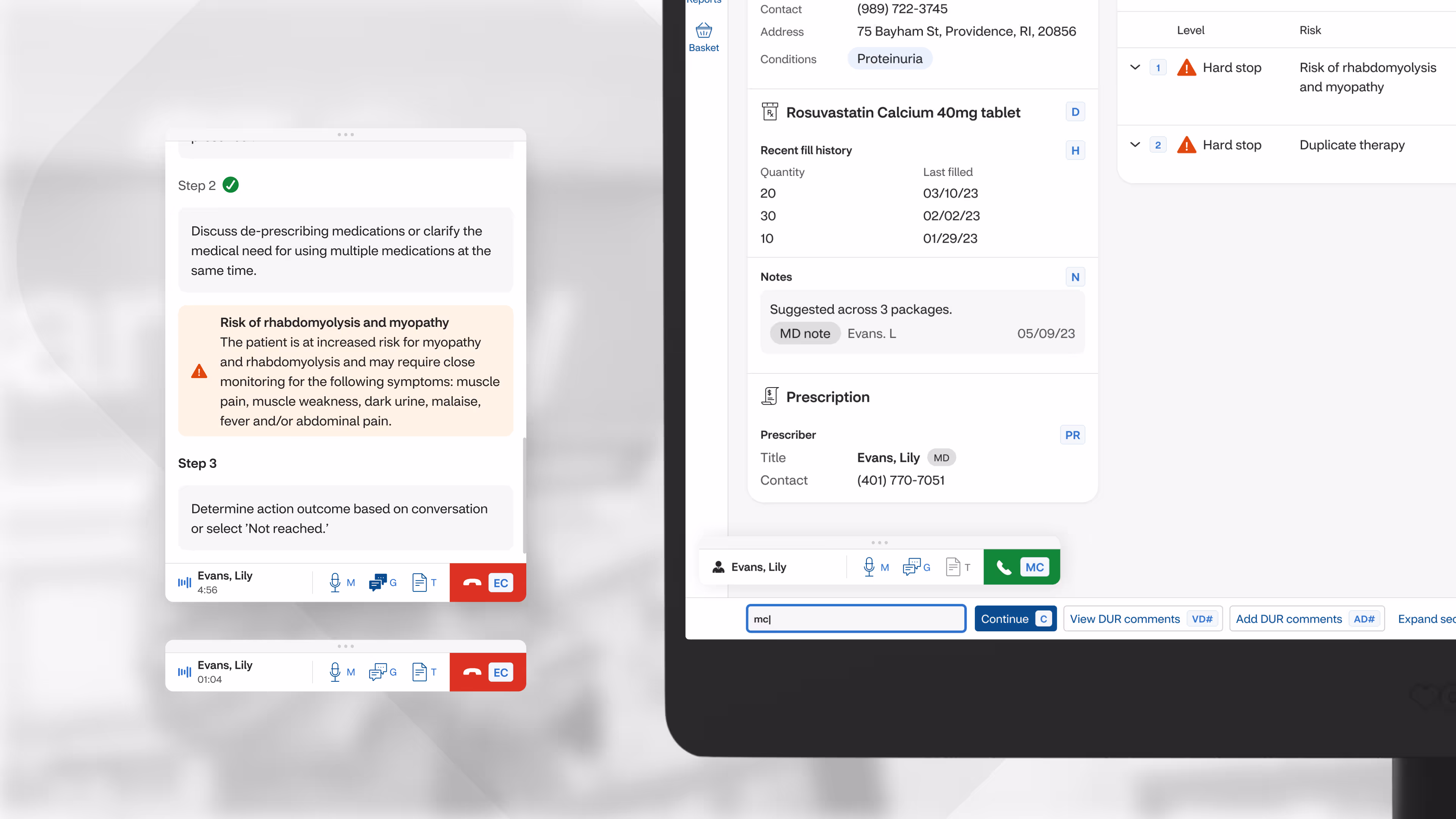The width and height of the screenshot is (1456, 819).
Task: Open chat guide icon in 01:04 call bar
Action: (378, 672)
